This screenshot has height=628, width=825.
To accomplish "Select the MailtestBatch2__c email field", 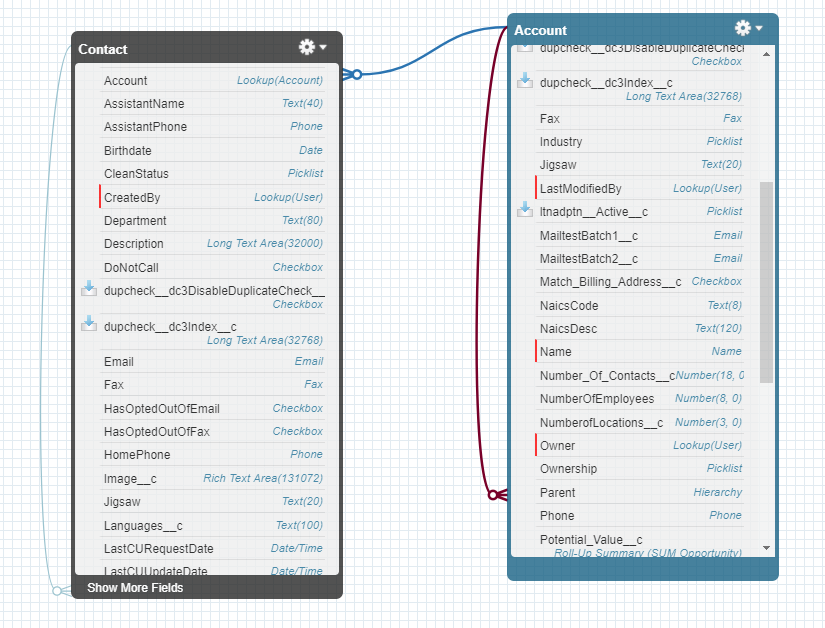I will (x=640, y=258).
